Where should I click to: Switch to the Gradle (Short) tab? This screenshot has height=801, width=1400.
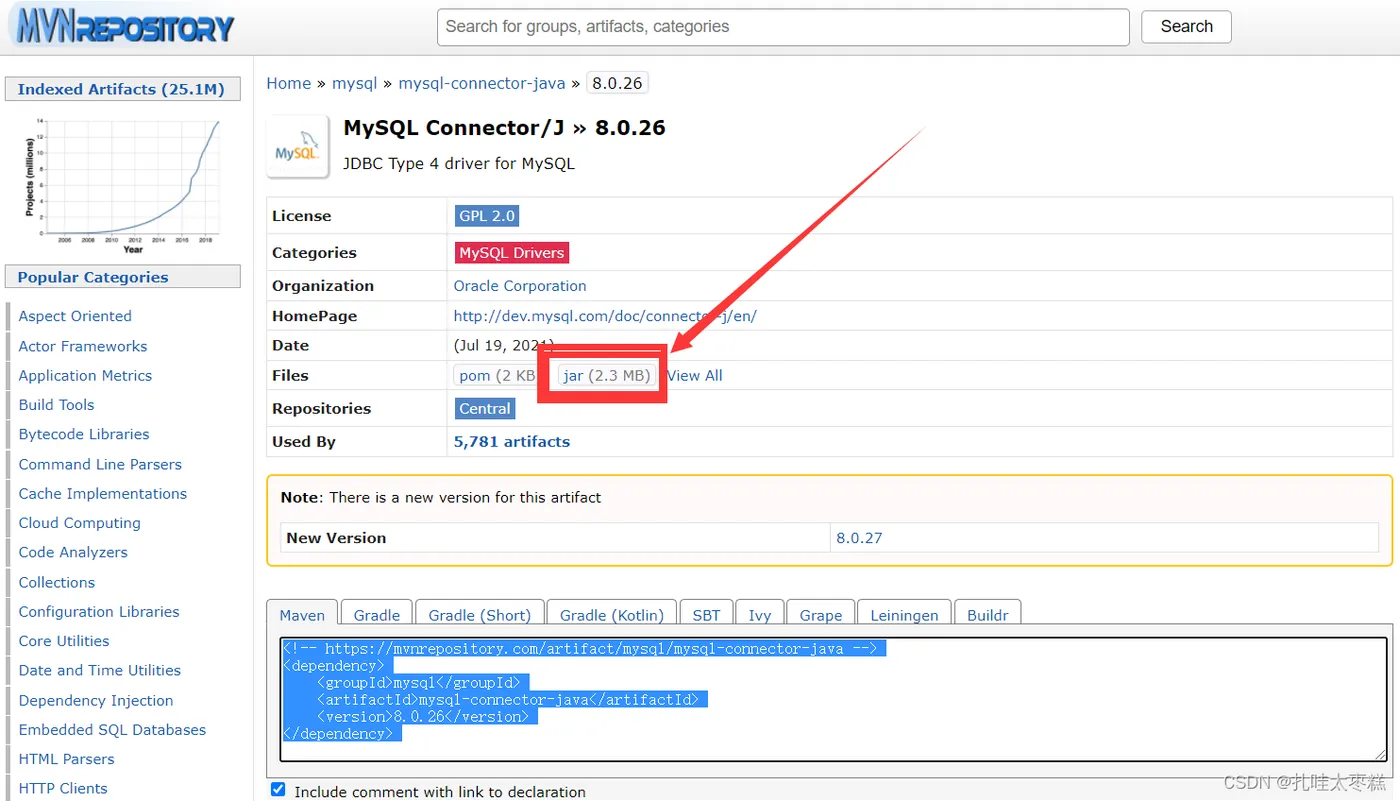[x=480, y=614]
